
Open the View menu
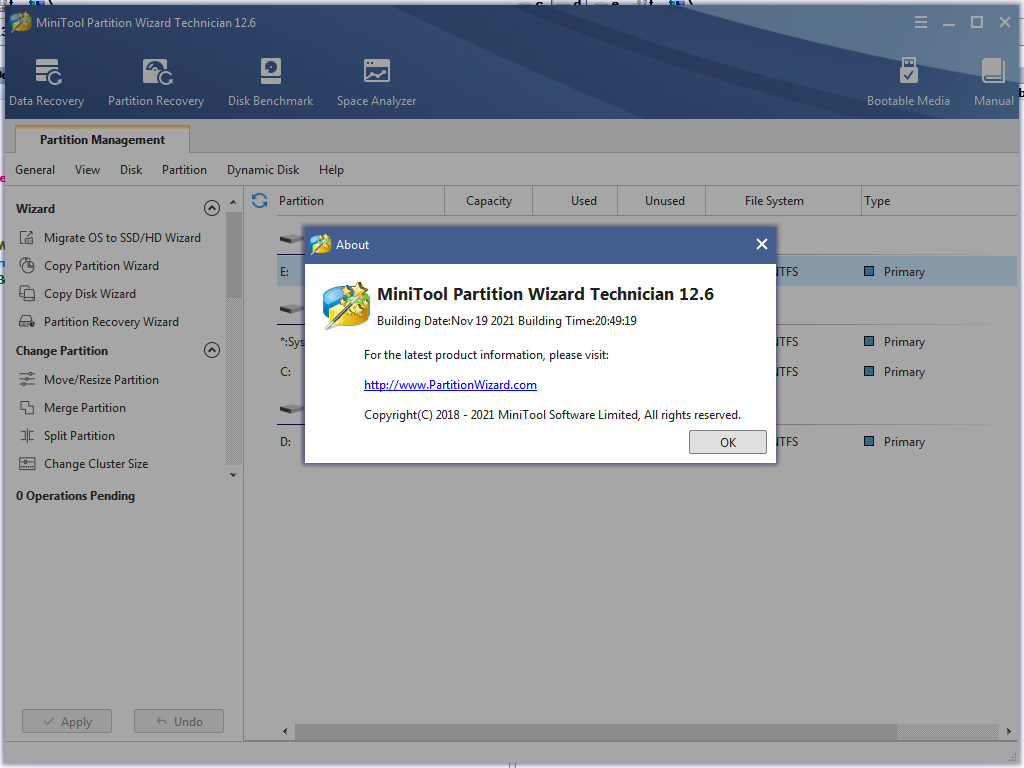tap(88, 170)
